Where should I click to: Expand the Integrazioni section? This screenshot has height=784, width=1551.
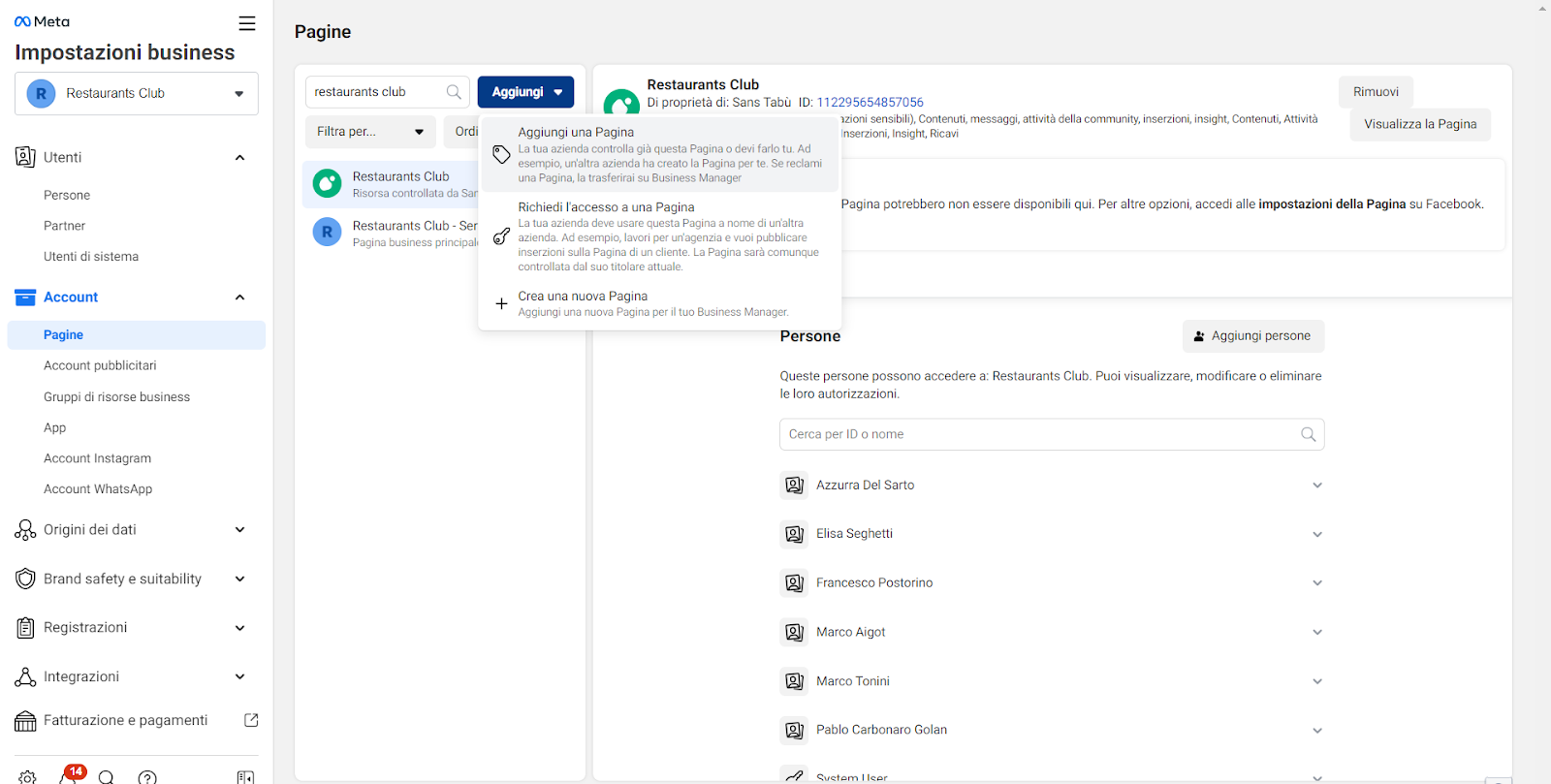pos(240,676)
